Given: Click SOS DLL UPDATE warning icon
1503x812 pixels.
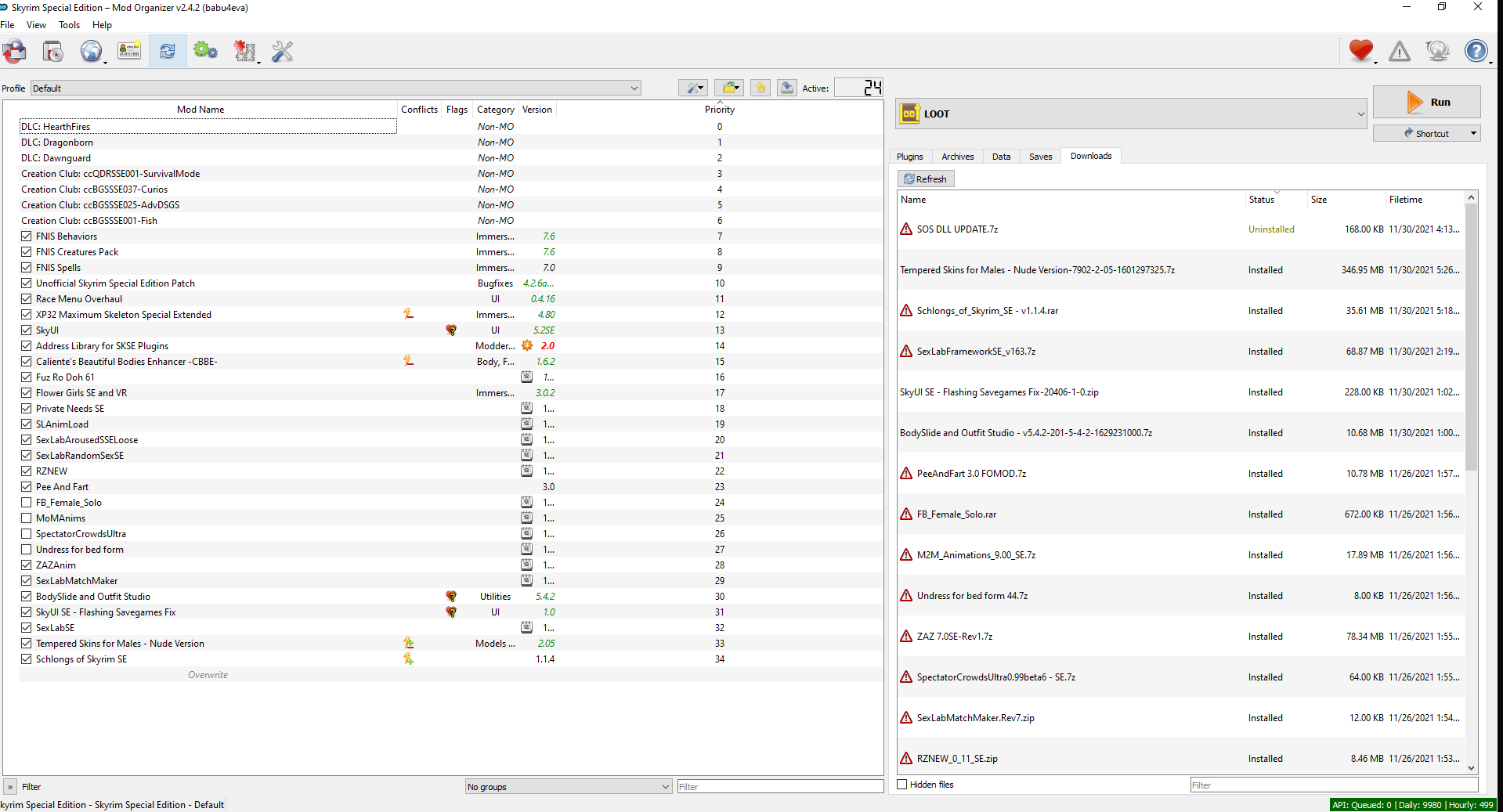Looking at the screenshot, I should (906, 229).
